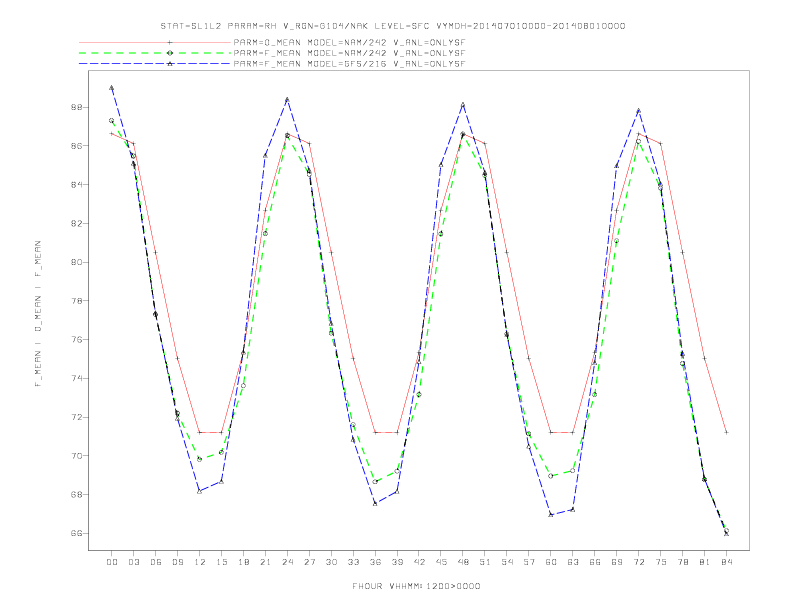Click green NAM circle marker at hour 12
Viewport: 792px width, 612px height.
coord(200,459)
